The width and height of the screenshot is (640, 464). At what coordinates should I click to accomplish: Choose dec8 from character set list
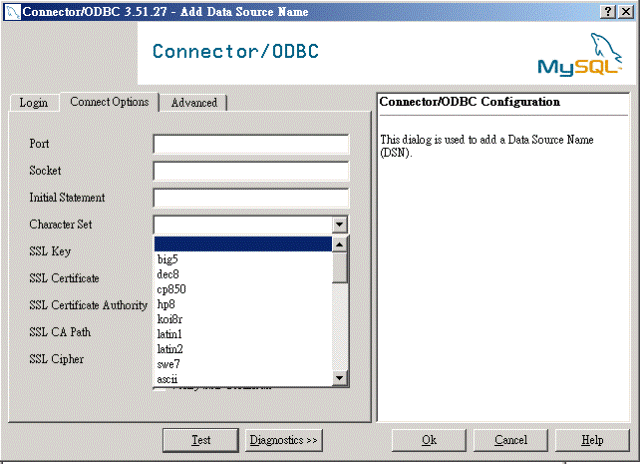click(x=243, y=274)
